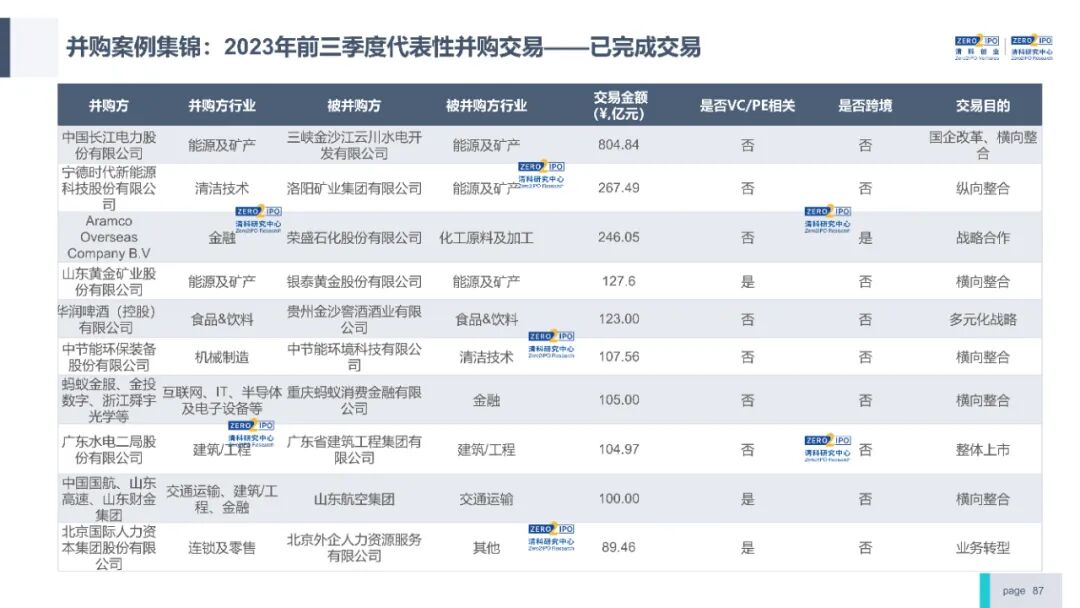Viewport: 1080px width, 608px height.
Task: Select the 并购方行业 column header
Action: [222, 105]
